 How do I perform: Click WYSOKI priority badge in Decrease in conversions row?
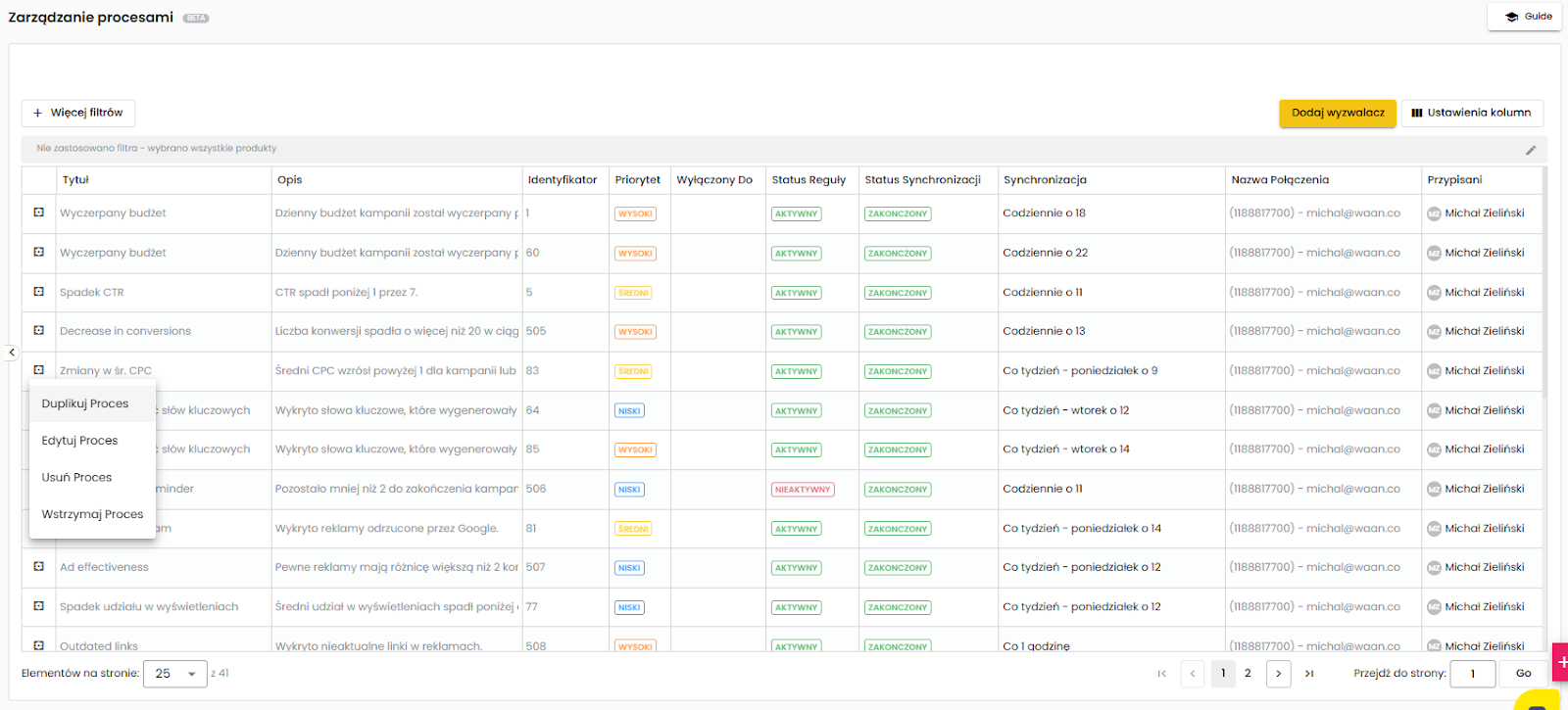pyautogui.click(x=635, y=332)
